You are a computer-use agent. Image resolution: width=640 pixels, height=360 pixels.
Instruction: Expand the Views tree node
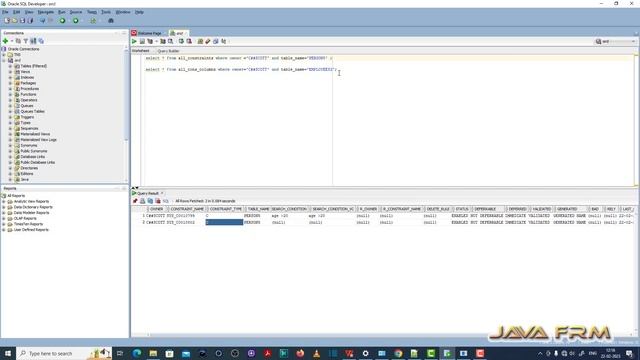10,72
